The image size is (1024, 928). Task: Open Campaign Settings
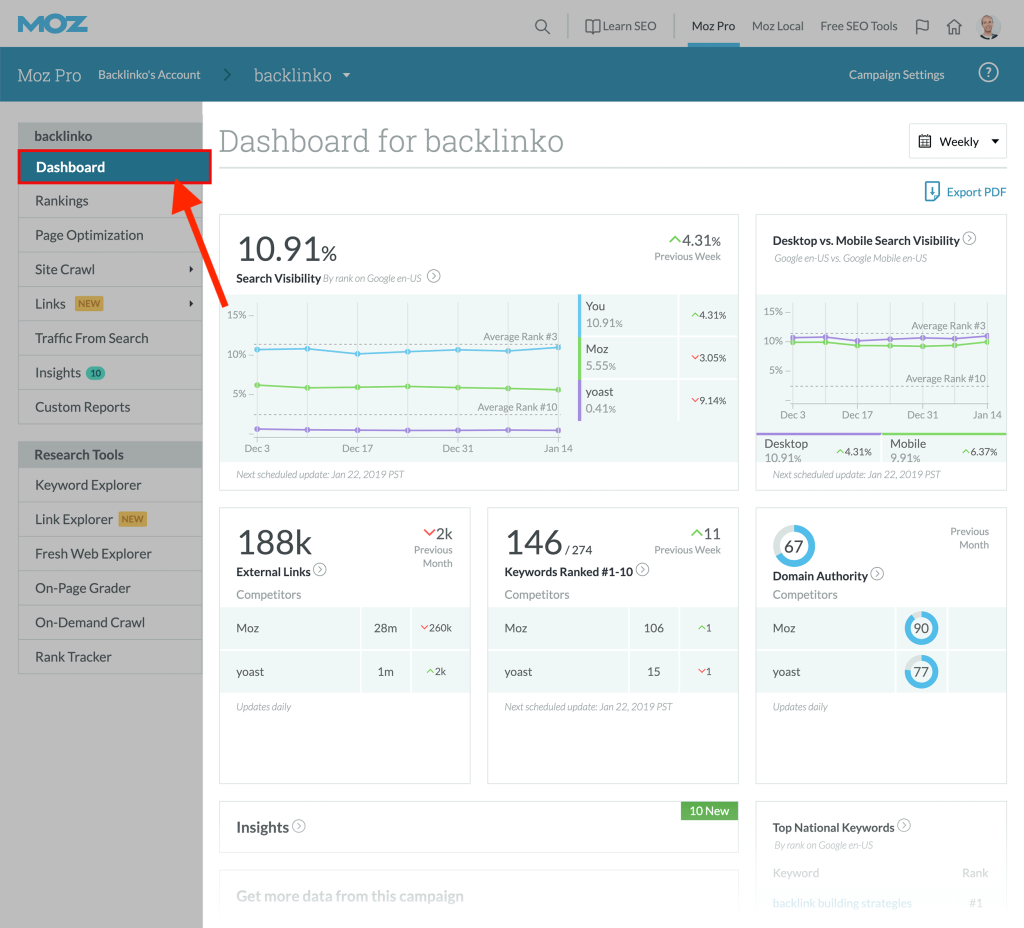tap(895, 74)
